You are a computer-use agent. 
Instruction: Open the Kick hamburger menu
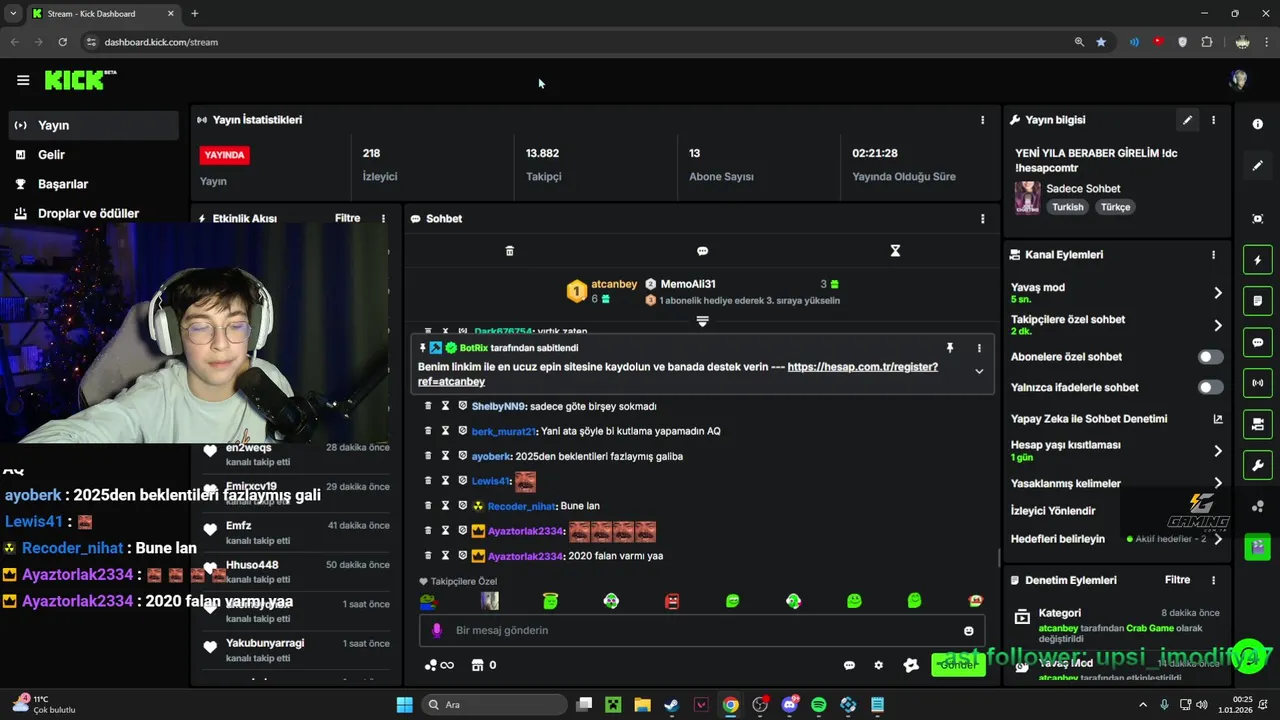click(23, 80)
